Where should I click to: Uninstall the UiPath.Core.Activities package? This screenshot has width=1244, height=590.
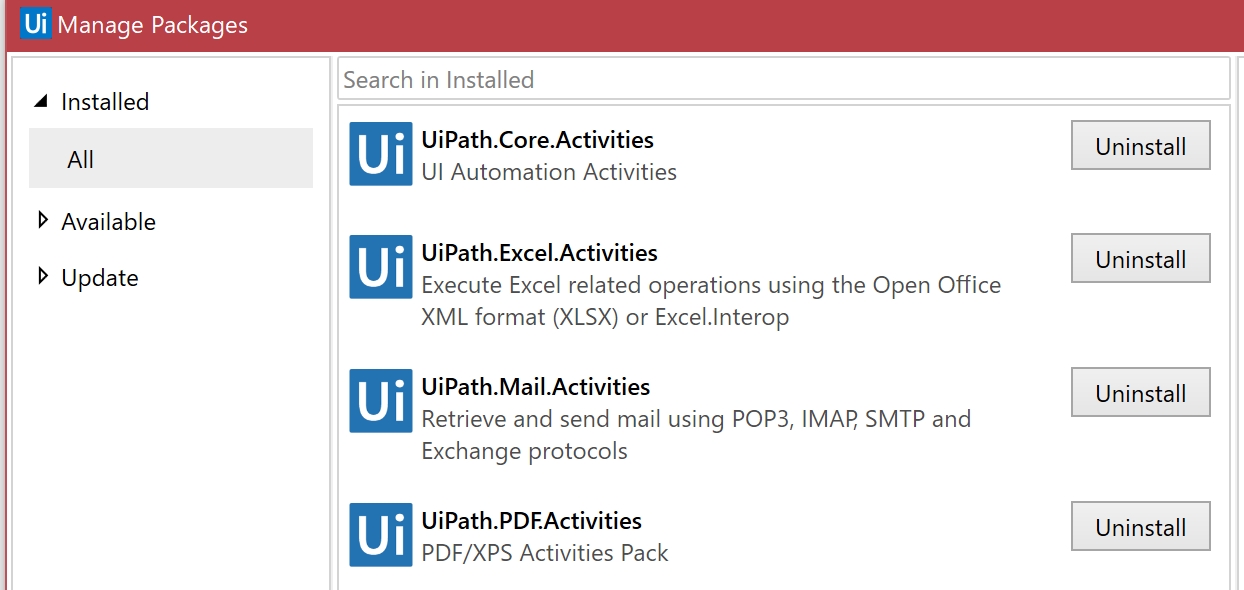[1141, 146]
